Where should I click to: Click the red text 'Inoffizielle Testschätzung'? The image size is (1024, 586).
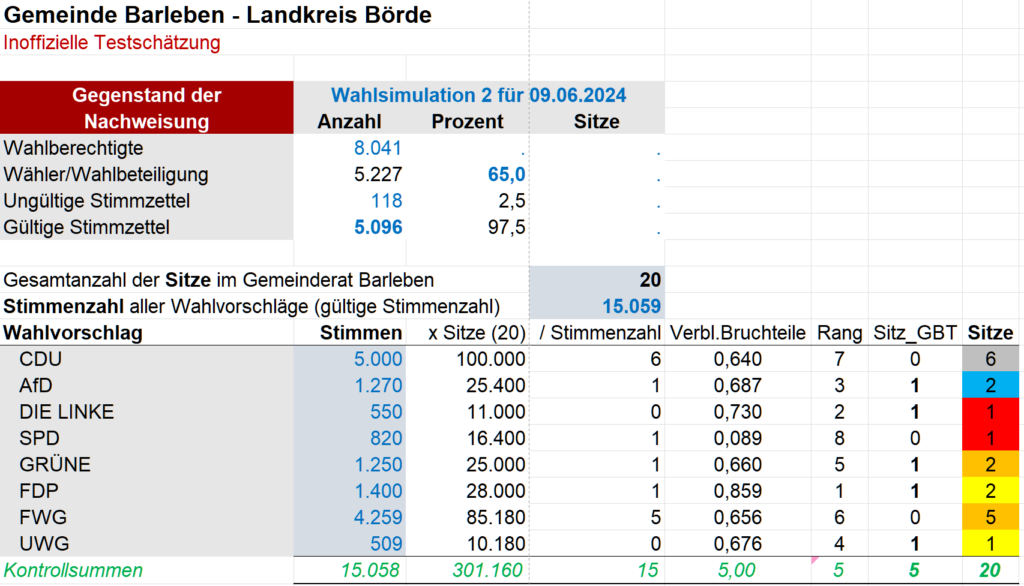[x=112, y=42]
